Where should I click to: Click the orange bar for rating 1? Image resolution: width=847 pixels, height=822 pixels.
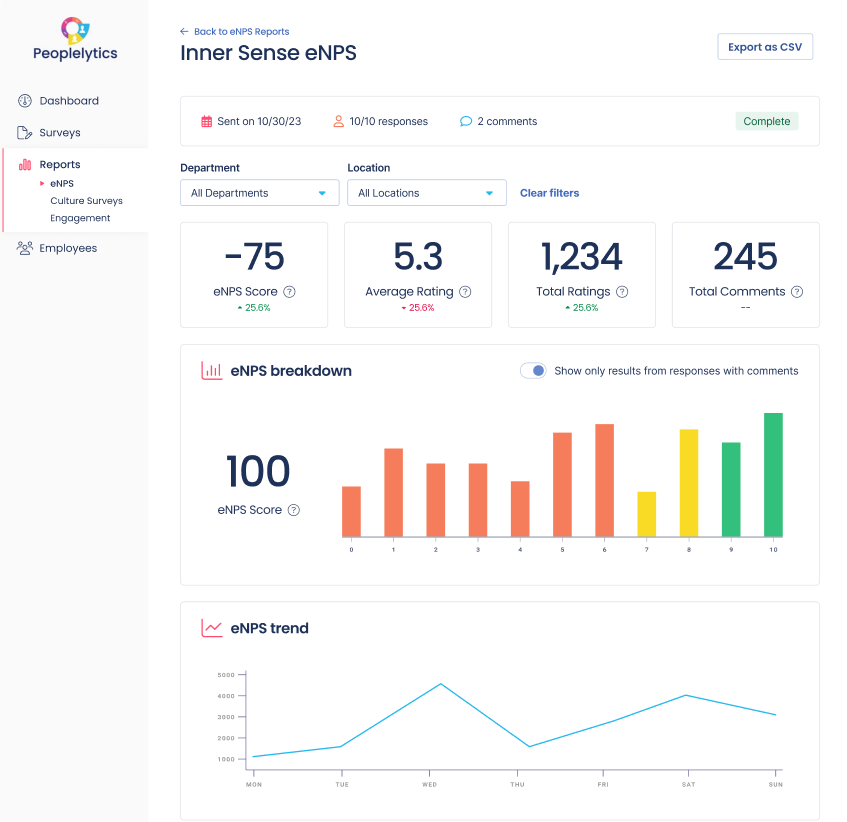393,493
